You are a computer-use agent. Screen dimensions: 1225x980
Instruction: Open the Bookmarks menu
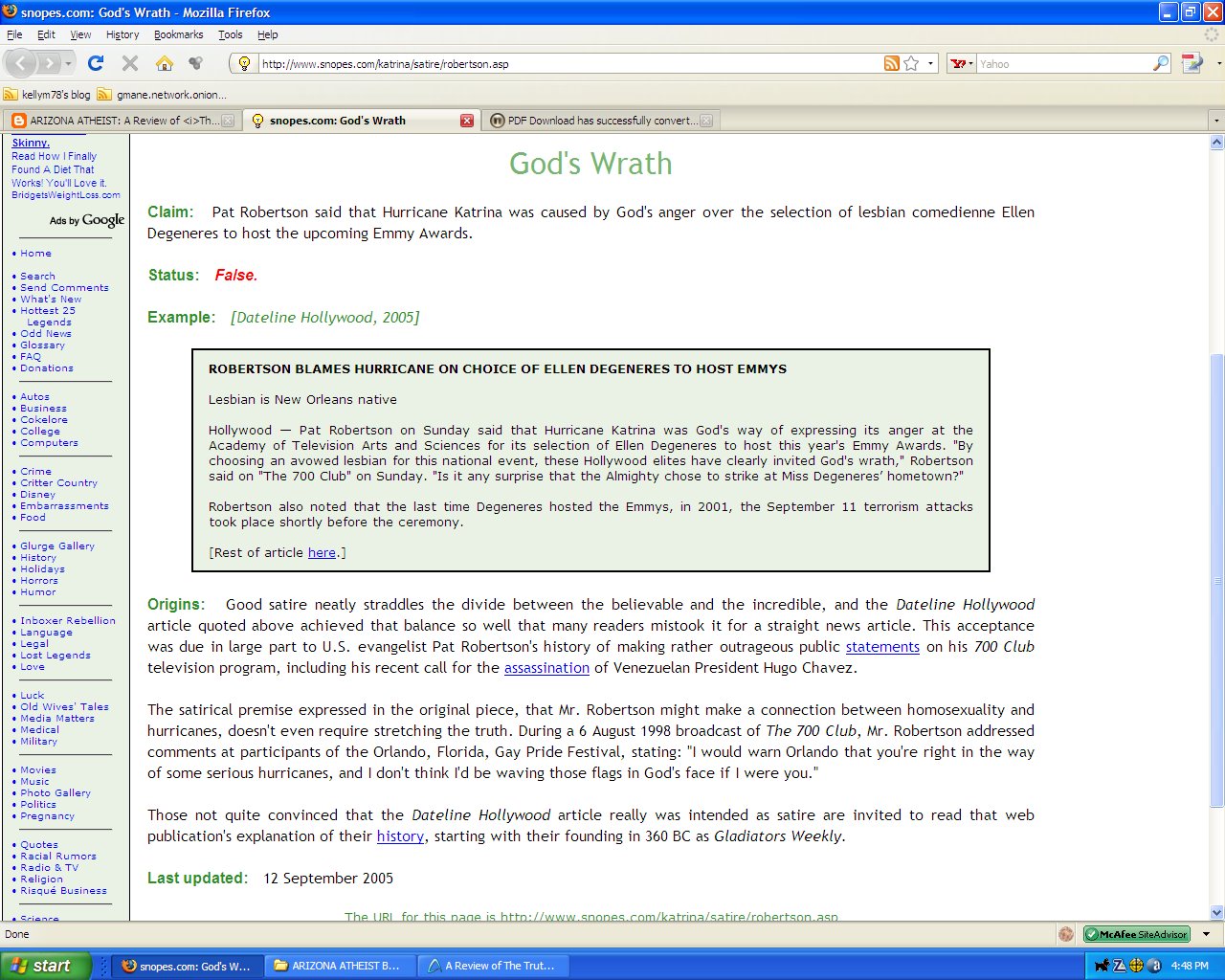click(178, 34)
